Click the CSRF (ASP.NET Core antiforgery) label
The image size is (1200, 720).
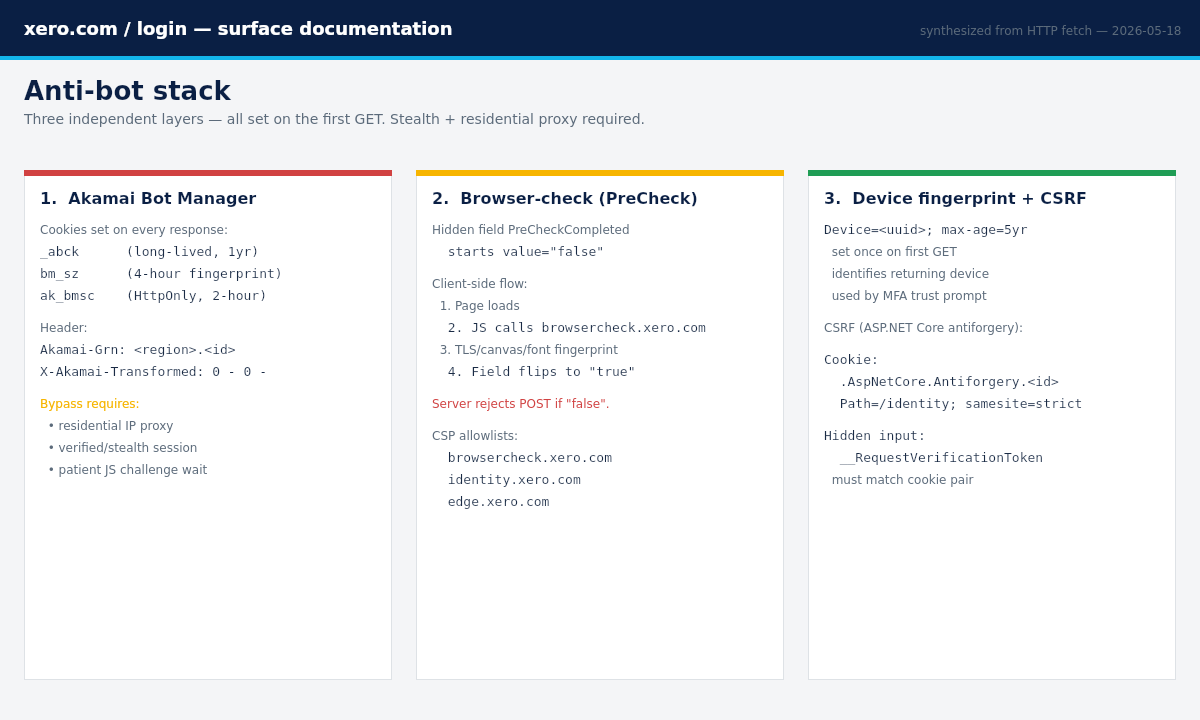click(x=923, y=328)
